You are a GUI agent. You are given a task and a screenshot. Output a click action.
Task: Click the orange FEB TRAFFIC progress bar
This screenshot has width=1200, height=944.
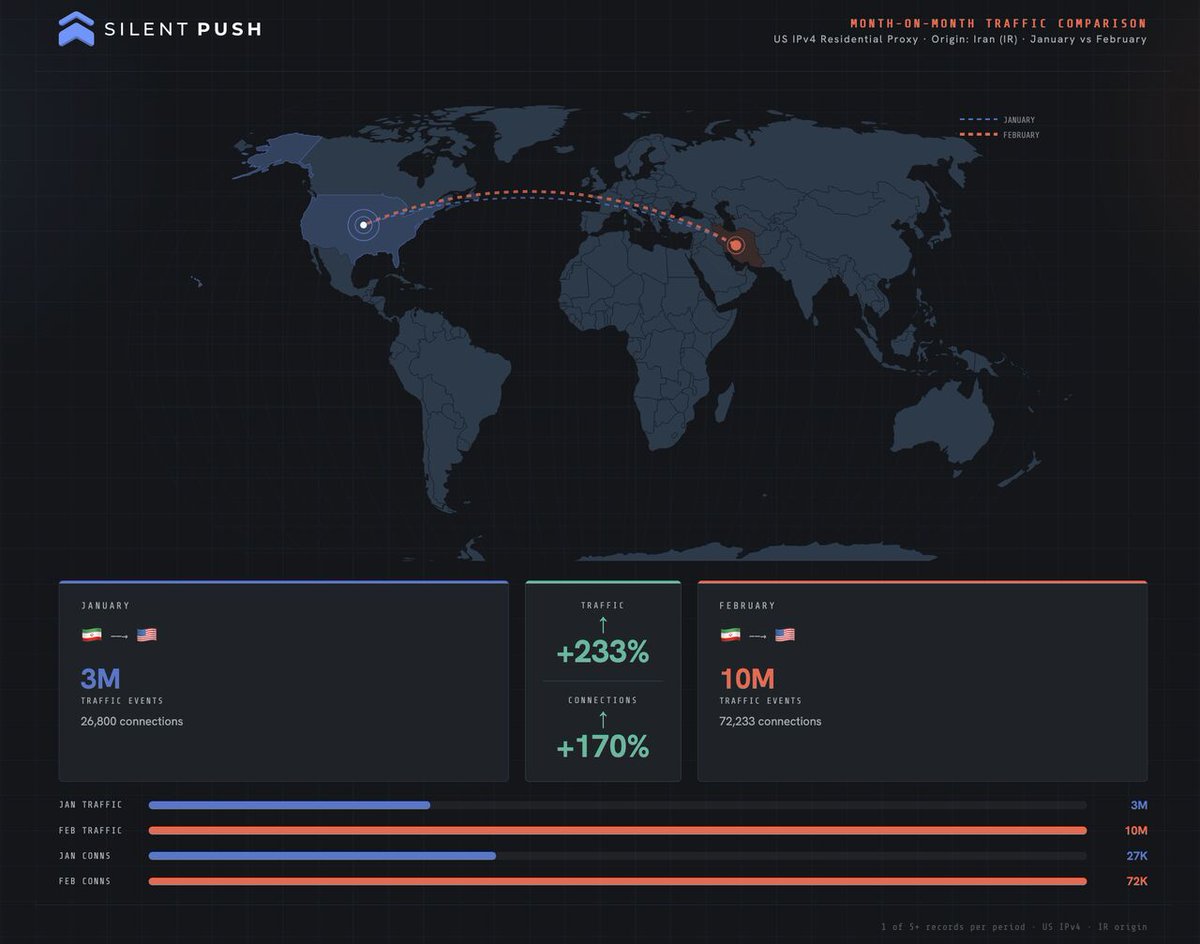(x=618, y=830)
